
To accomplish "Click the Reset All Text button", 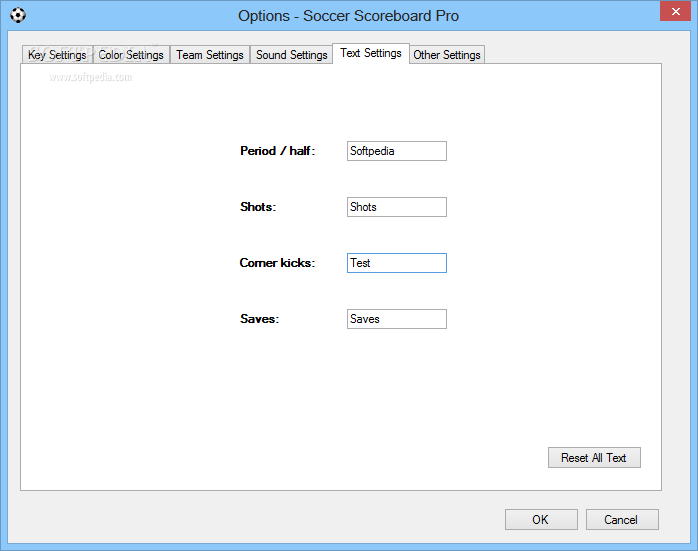I will [x=594, y=458].
